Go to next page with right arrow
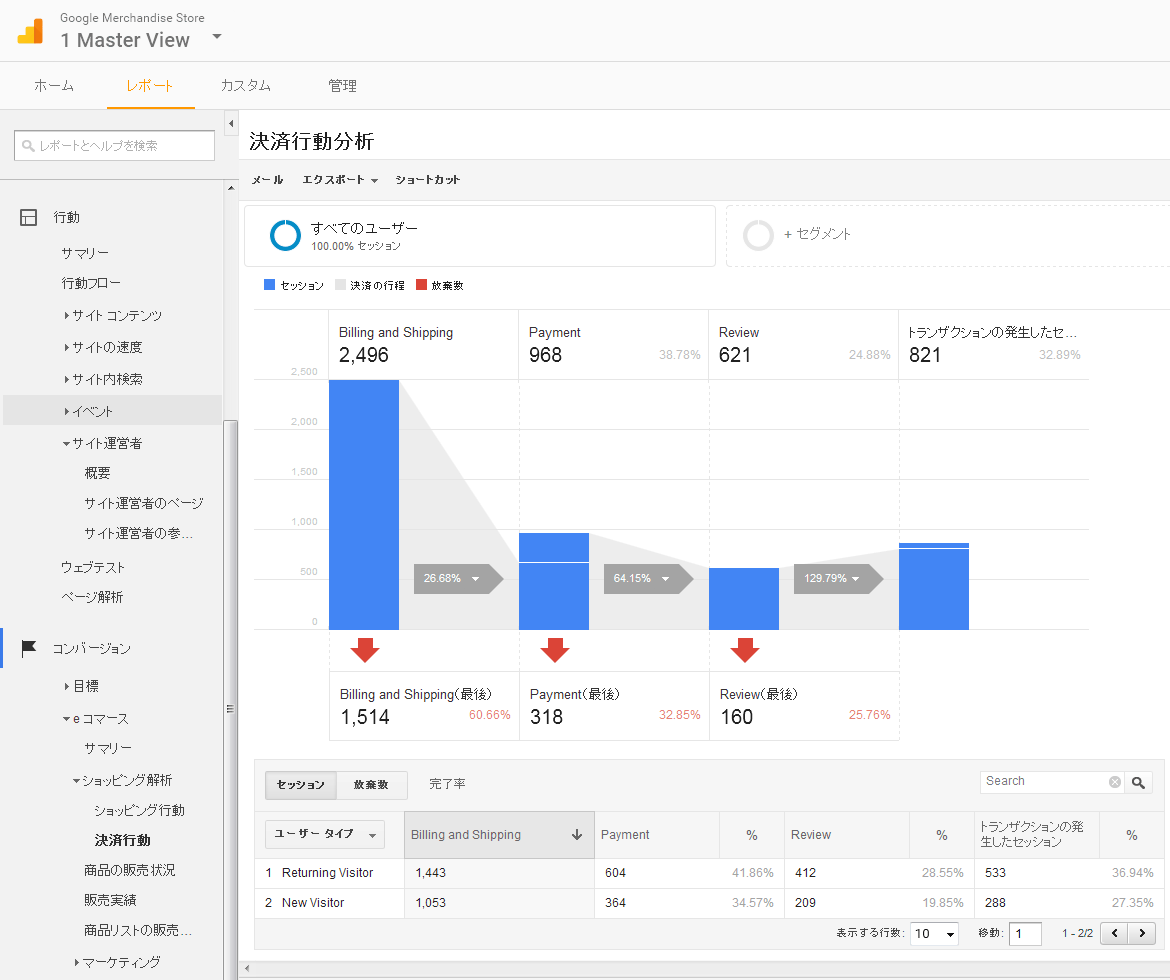 click(1141, 933)
